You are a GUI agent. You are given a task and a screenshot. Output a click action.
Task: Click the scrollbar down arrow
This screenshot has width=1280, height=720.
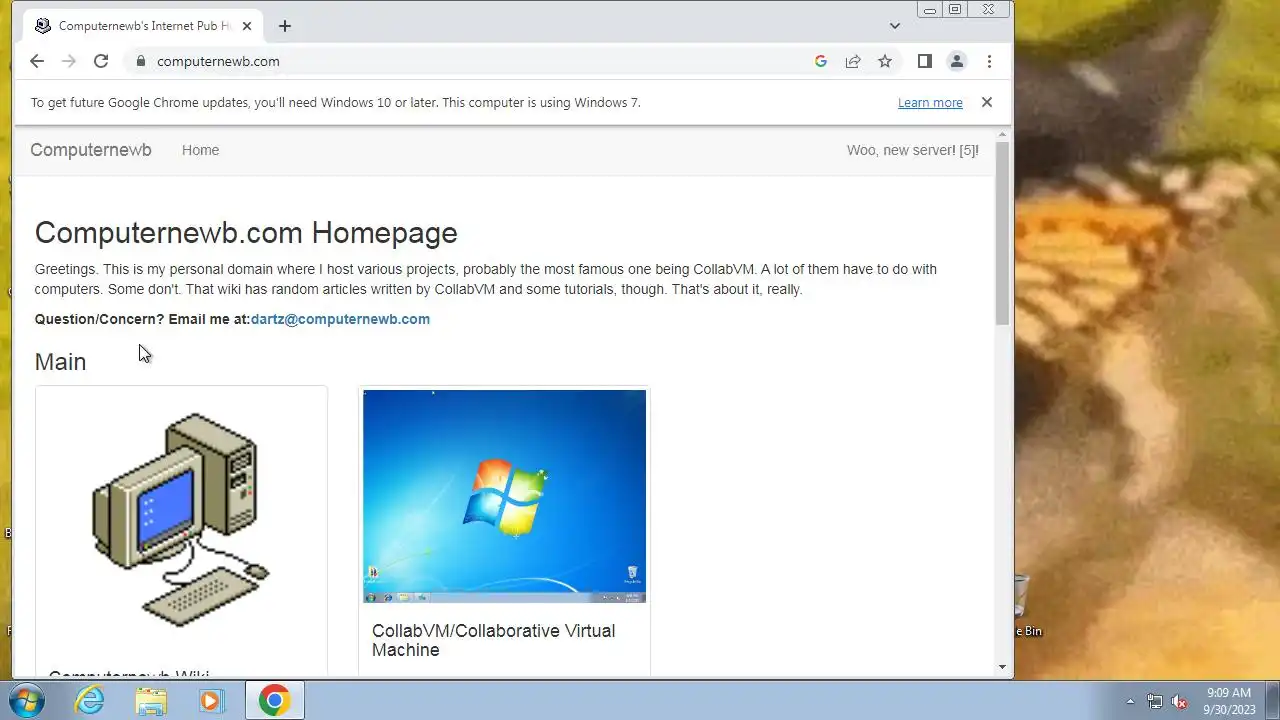pos(1002,667)
